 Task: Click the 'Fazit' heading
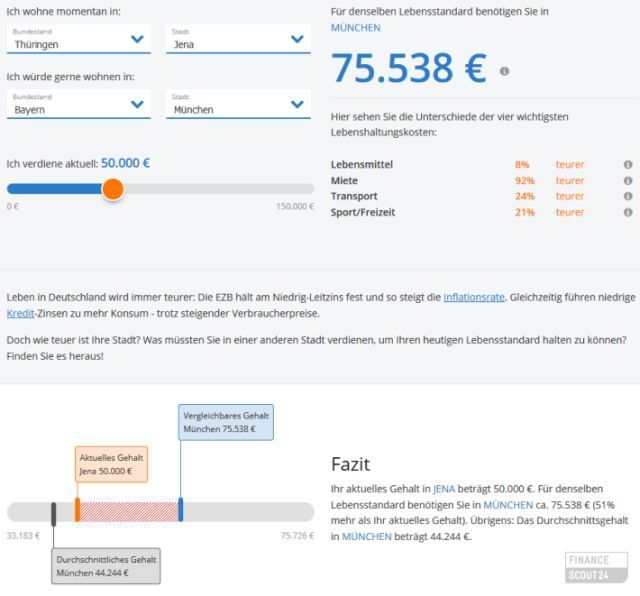[x=350, y=464]
